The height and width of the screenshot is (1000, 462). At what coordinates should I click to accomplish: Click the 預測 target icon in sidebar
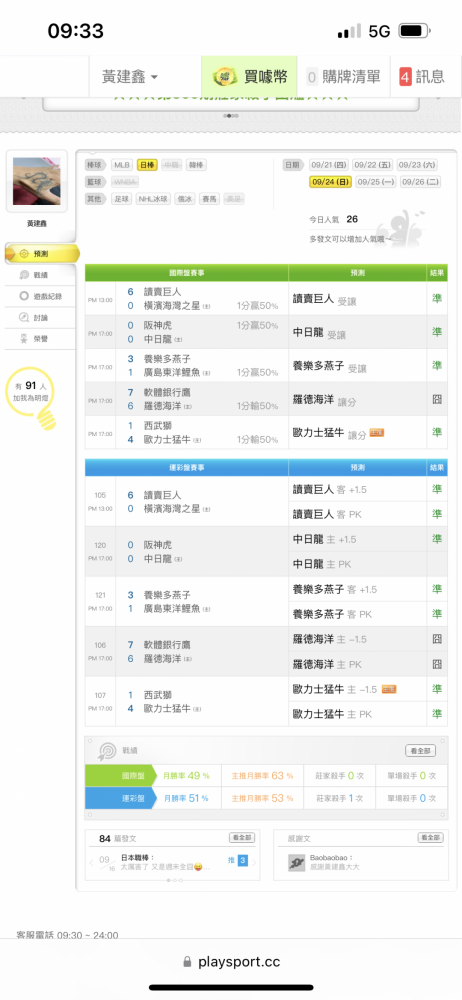[24, 253]
